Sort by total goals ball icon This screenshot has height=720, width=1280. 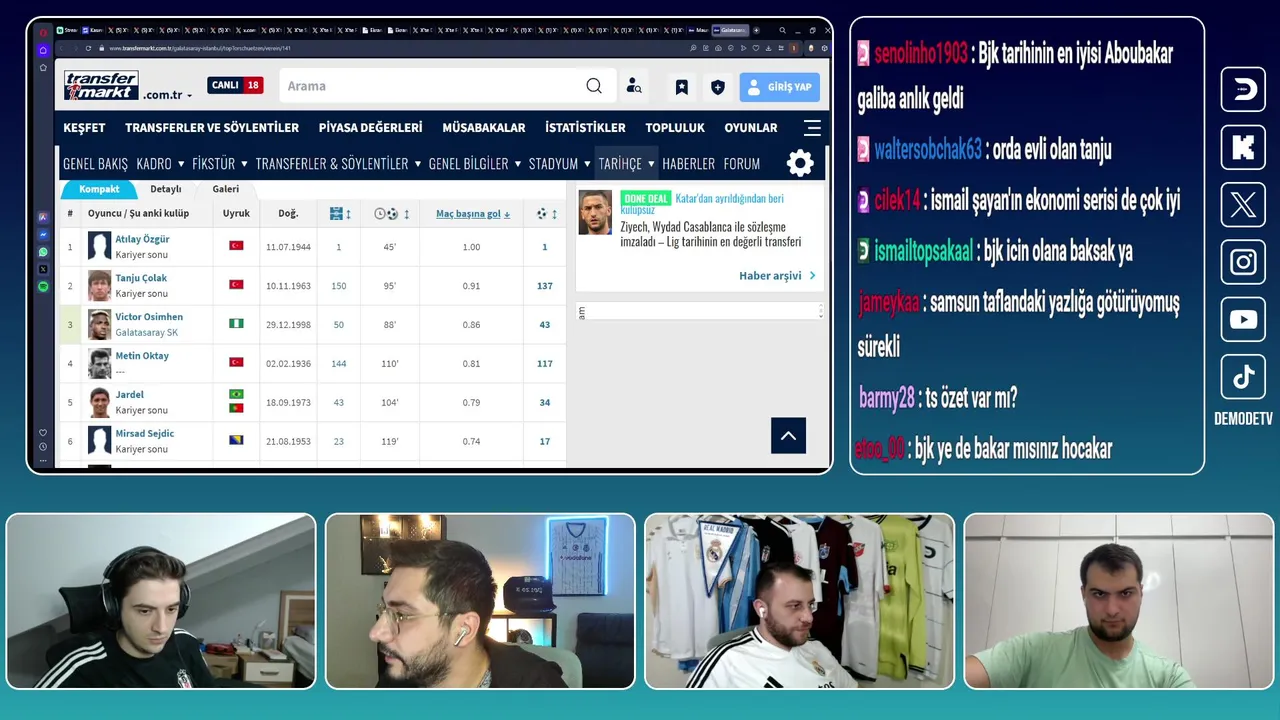click(546, 214)
